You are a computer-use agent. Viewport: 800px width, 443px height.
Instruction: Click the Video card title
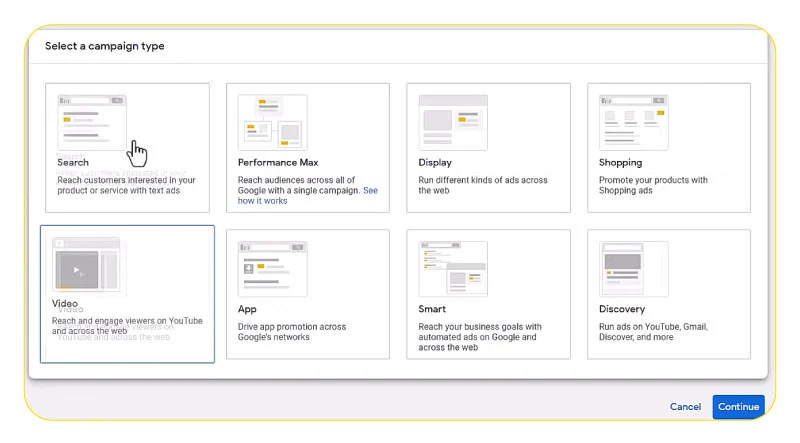(65, 303)
